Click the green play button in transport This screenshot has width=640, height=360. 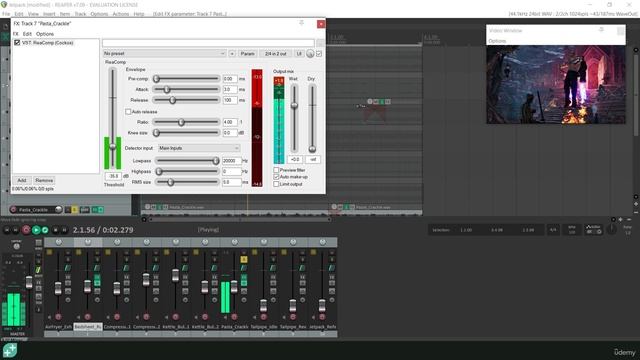coord(36,230)
